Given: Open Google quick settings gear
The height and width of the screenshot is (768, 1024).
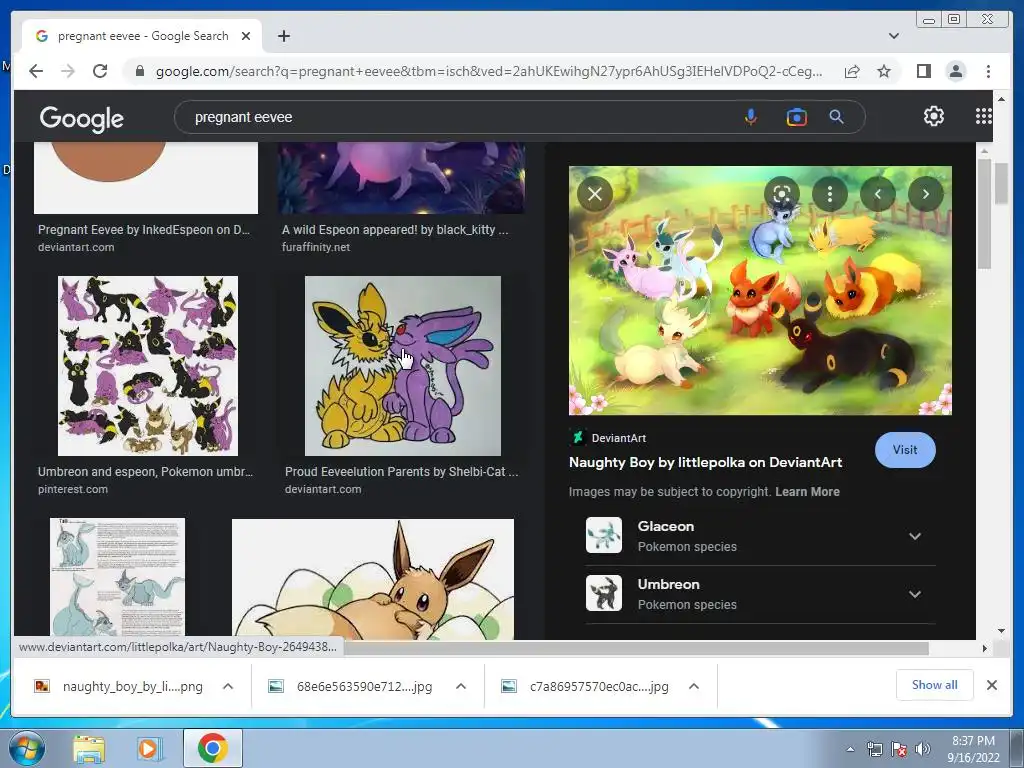Looking at the screenshot, I should point(933,116).
